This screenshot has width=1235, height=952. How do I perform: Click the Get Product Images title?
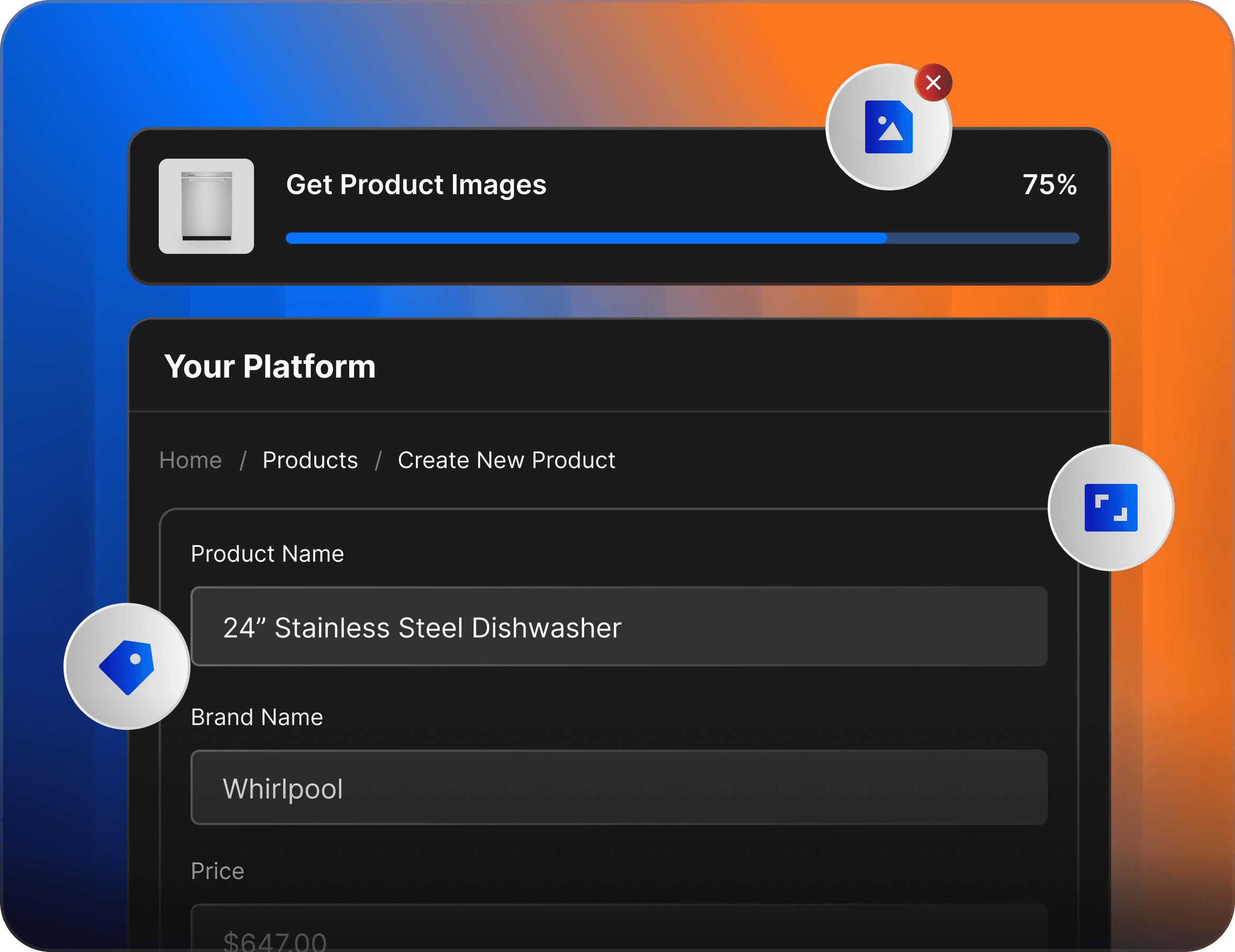pyautogui.click(x=416, y=185)
